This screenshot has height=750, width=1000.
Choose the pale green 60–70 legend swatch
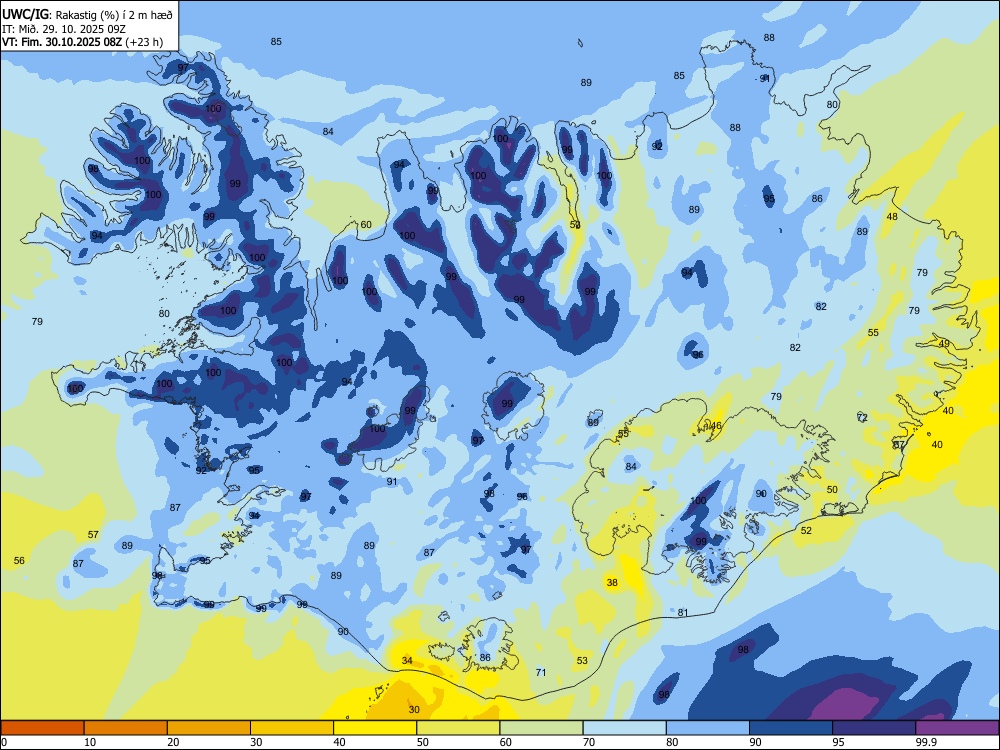point(541,728)
